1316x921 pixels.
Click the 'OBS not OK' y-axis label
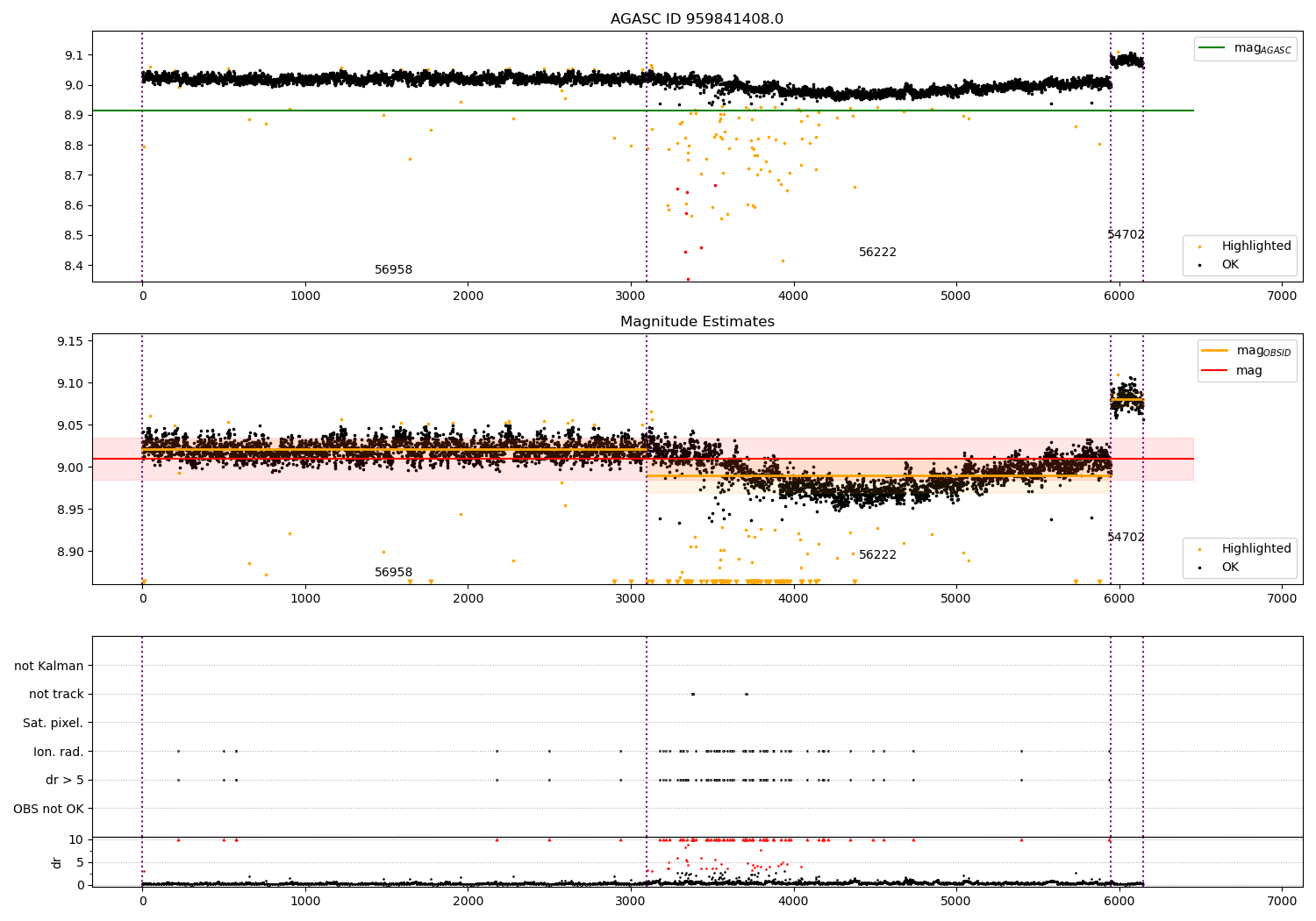coord(48,809)
